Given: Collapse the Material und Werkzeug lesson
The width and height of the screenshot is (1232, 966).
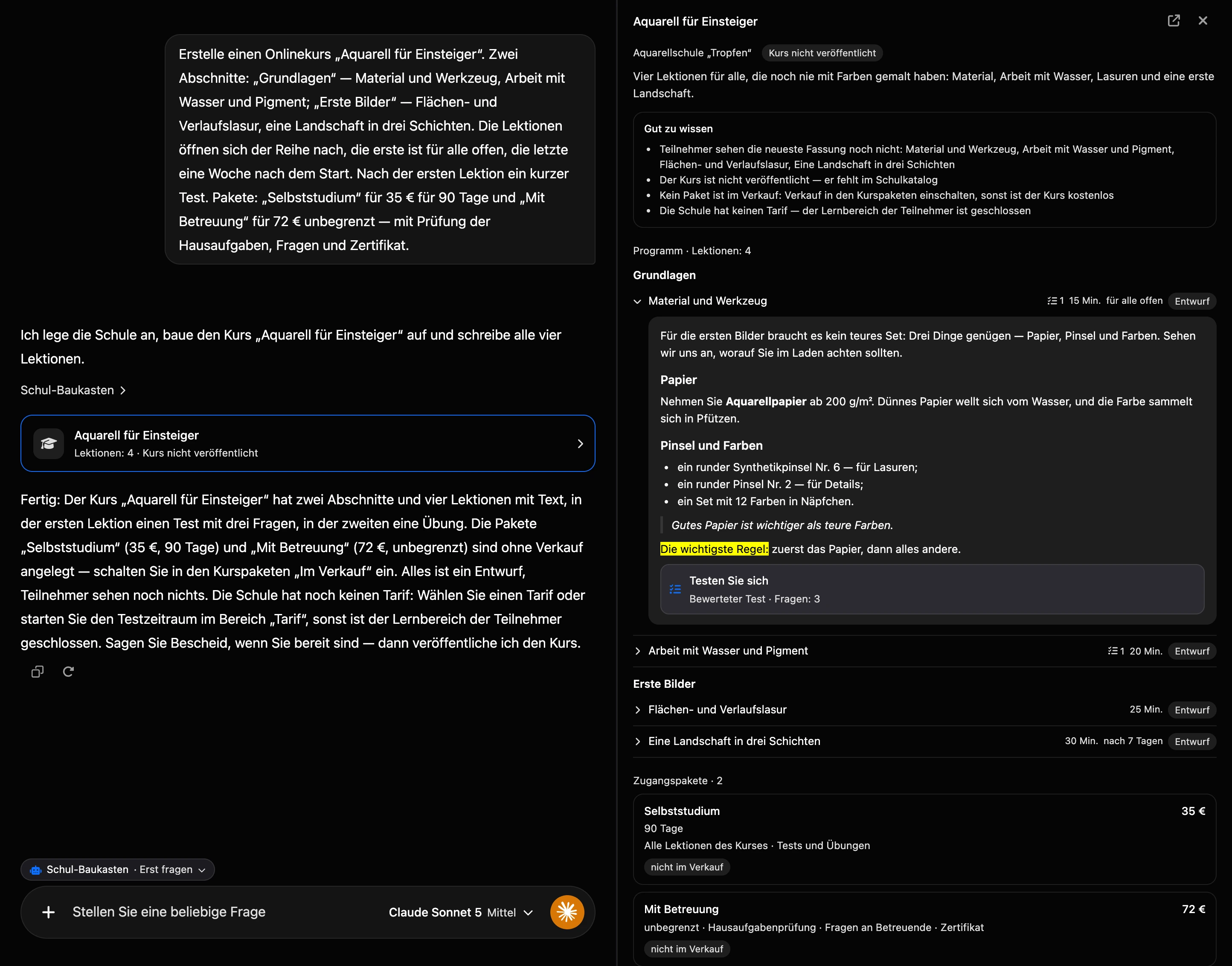Looking at the screenshot, I should click(638, 302).
